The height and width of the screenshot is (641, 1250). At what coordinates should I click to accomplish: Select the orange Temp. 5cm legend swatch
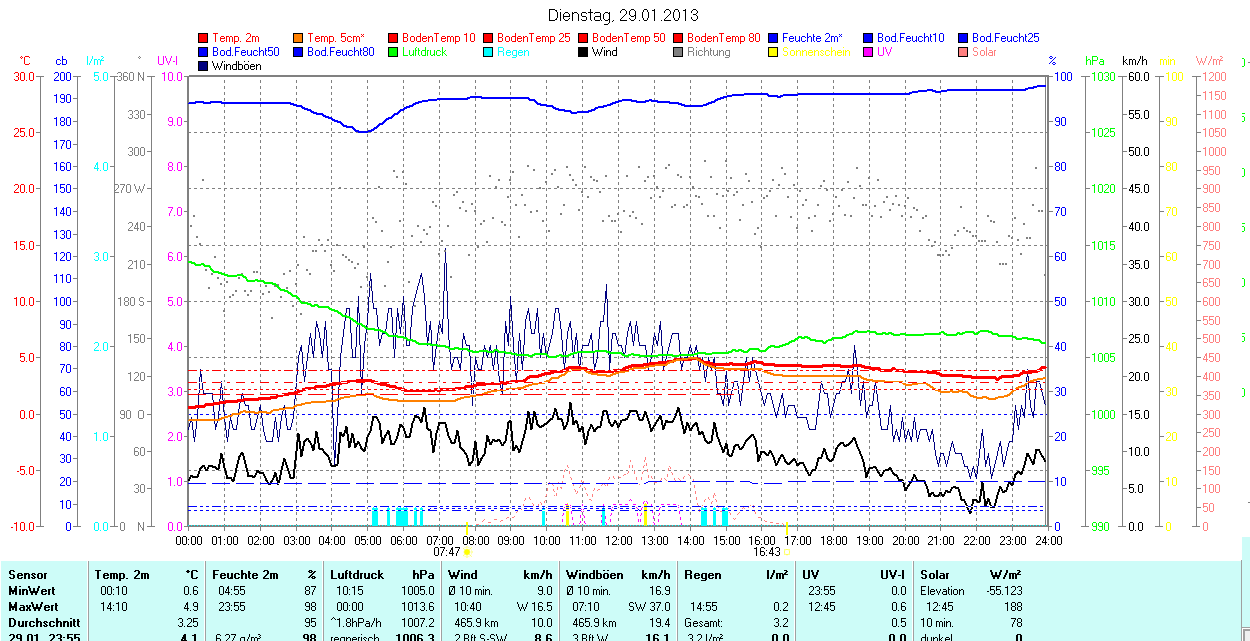299,38
